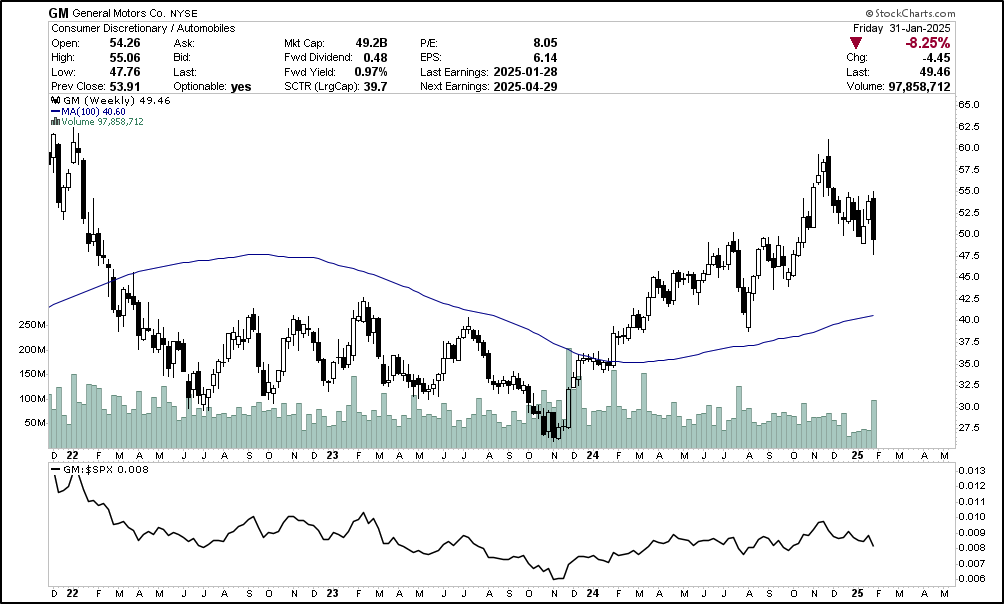Click the 27.5 price axis label

coord(969,427)
